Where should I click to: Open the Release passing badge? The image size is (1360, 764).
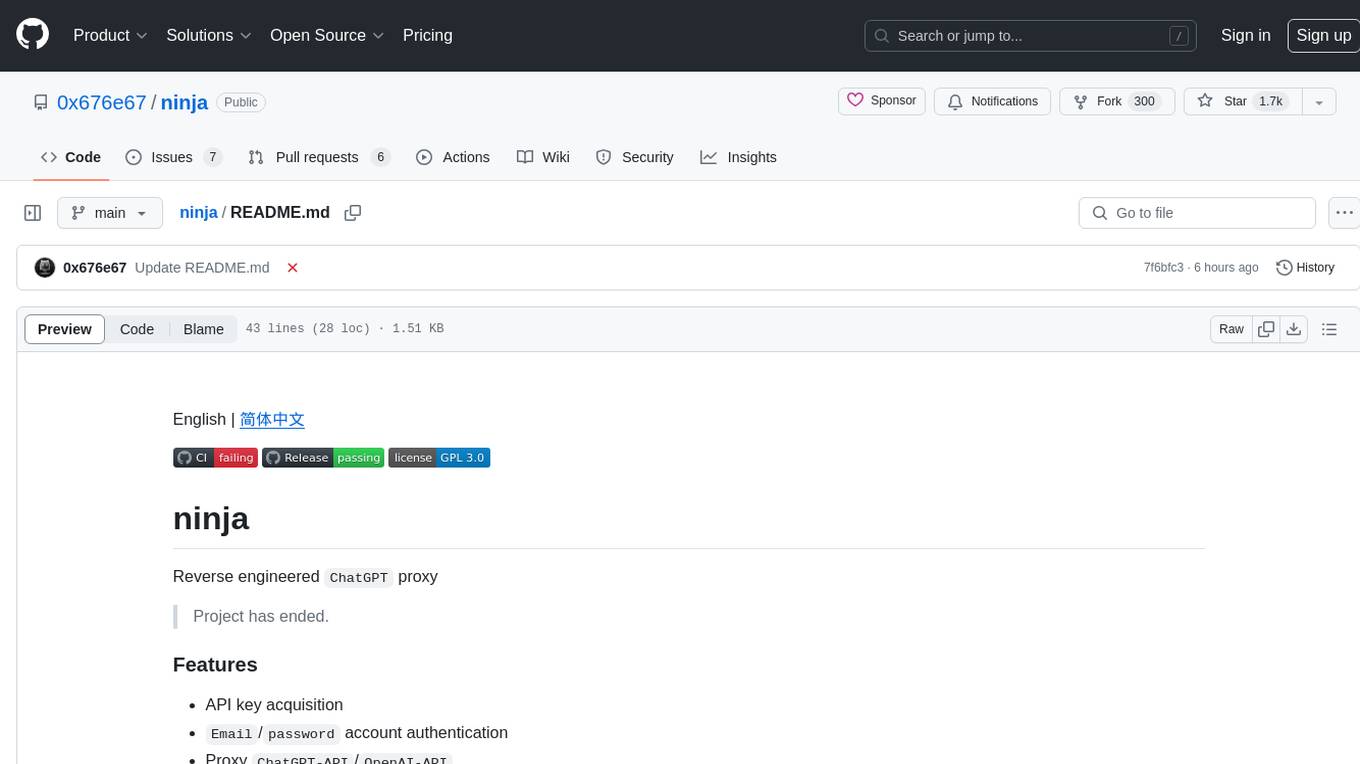click(323, 458)
